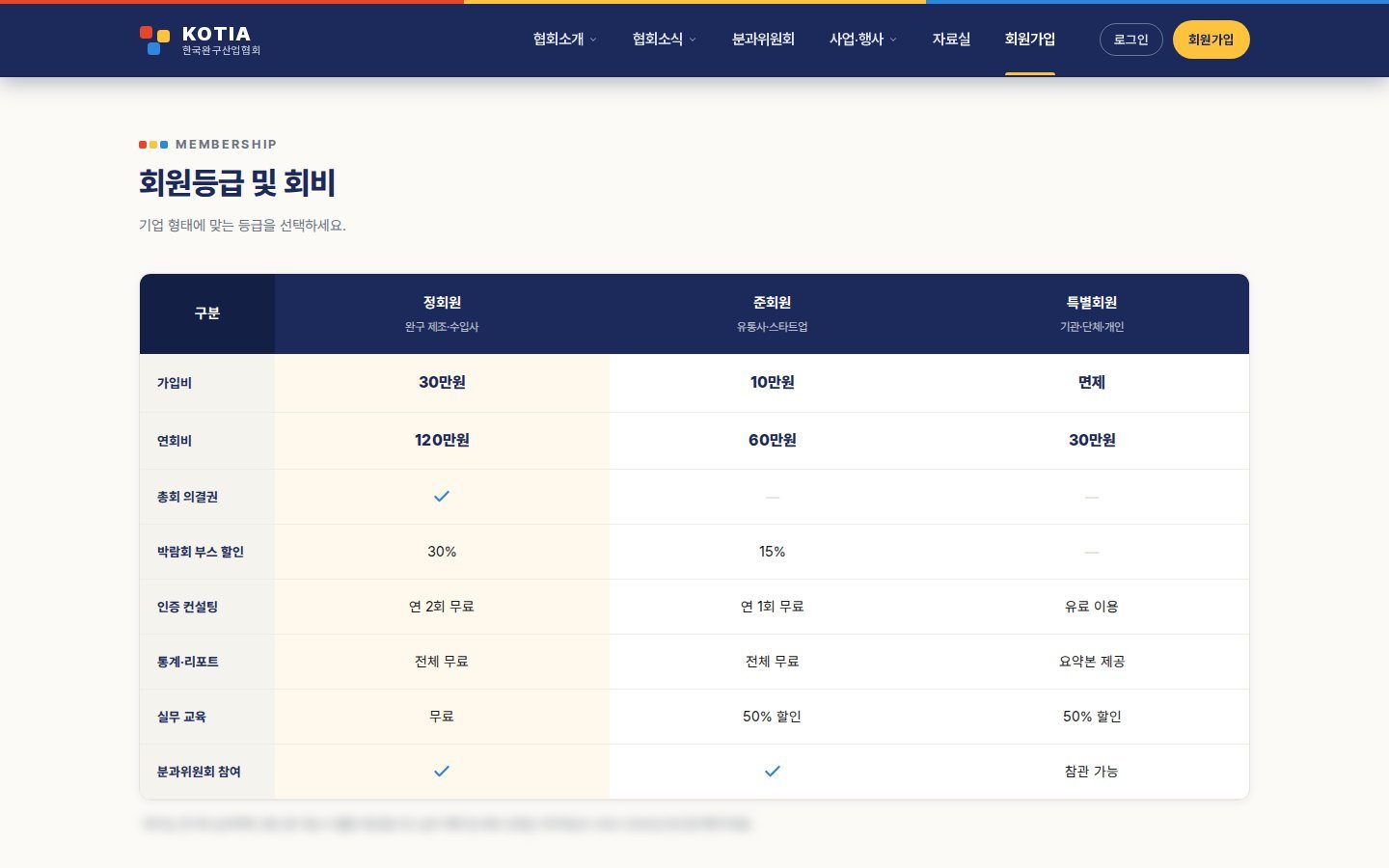Image resolution: width=1389 pixels, height=868 pixels.
Task: Click the 연 2회 무료 cell
Action: pos(442,607)
